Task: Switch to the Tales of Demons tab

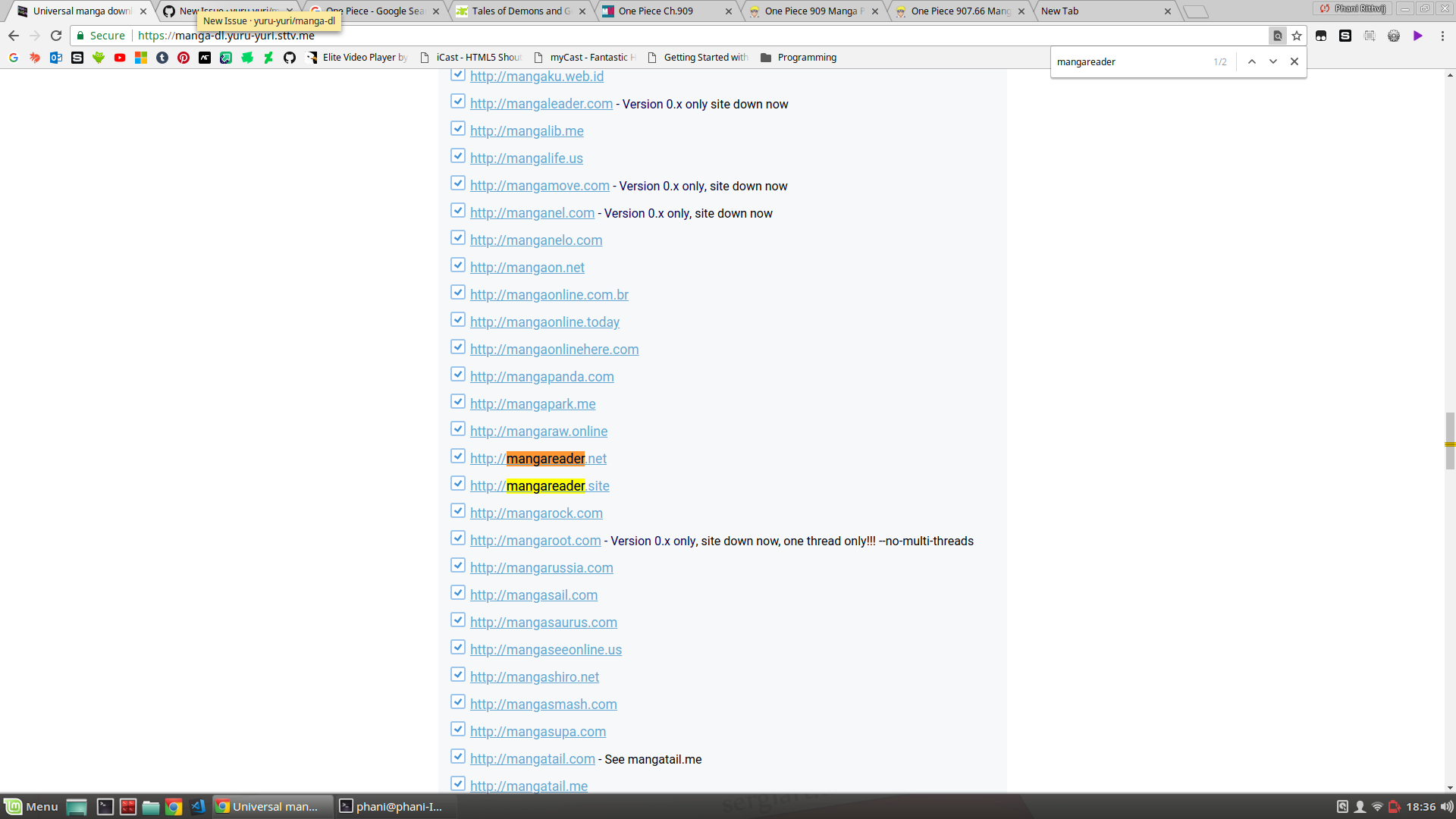Action: 516,11
